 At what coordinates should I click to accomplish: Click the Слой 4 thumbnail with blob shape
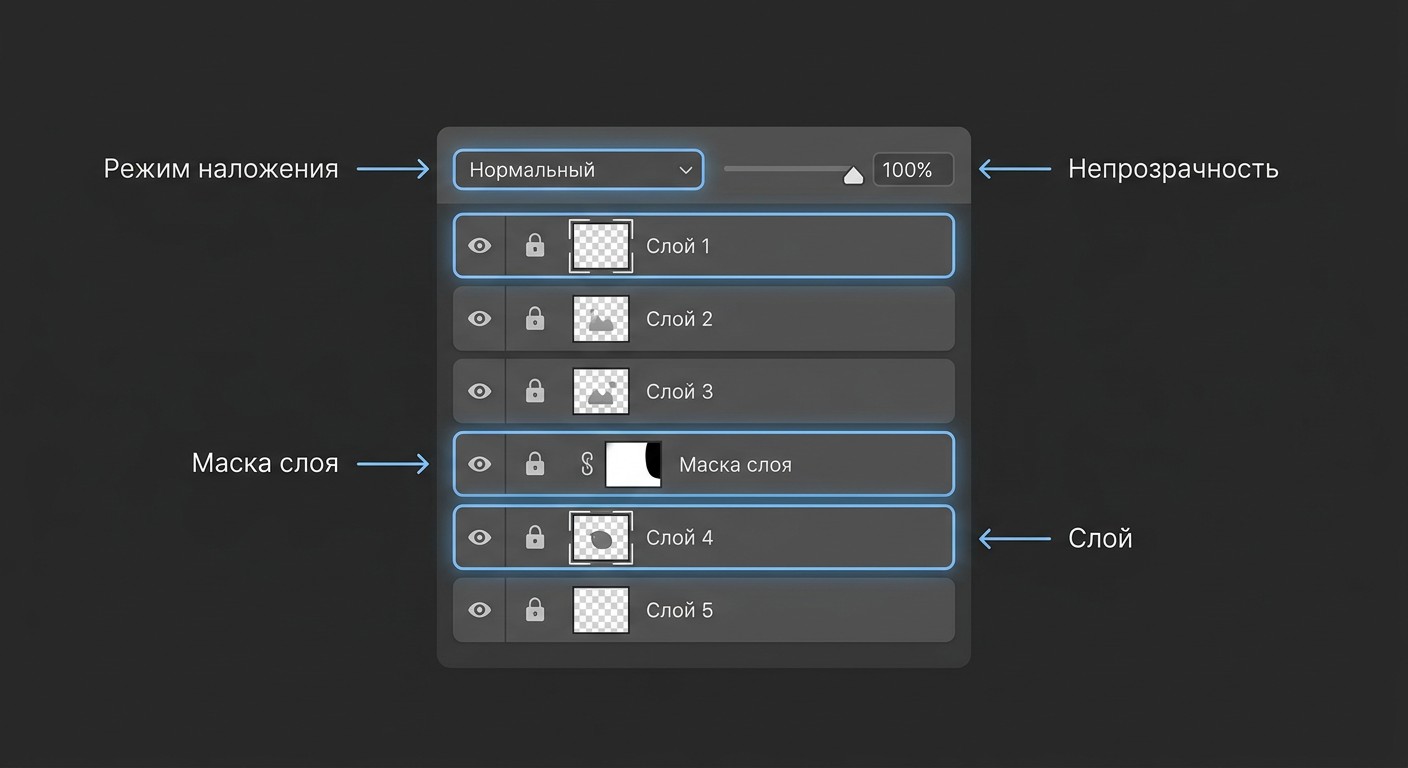[x=601, y=538]
